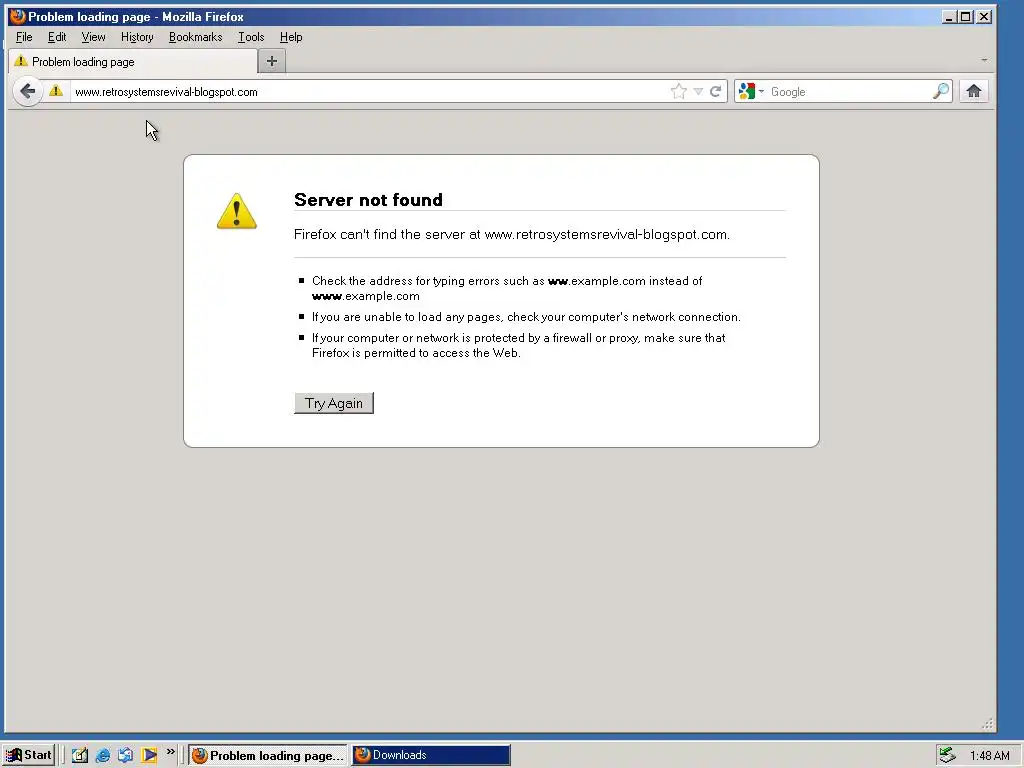Click the Try Again button
1024x768 pixels.
(x=334, y=403)
